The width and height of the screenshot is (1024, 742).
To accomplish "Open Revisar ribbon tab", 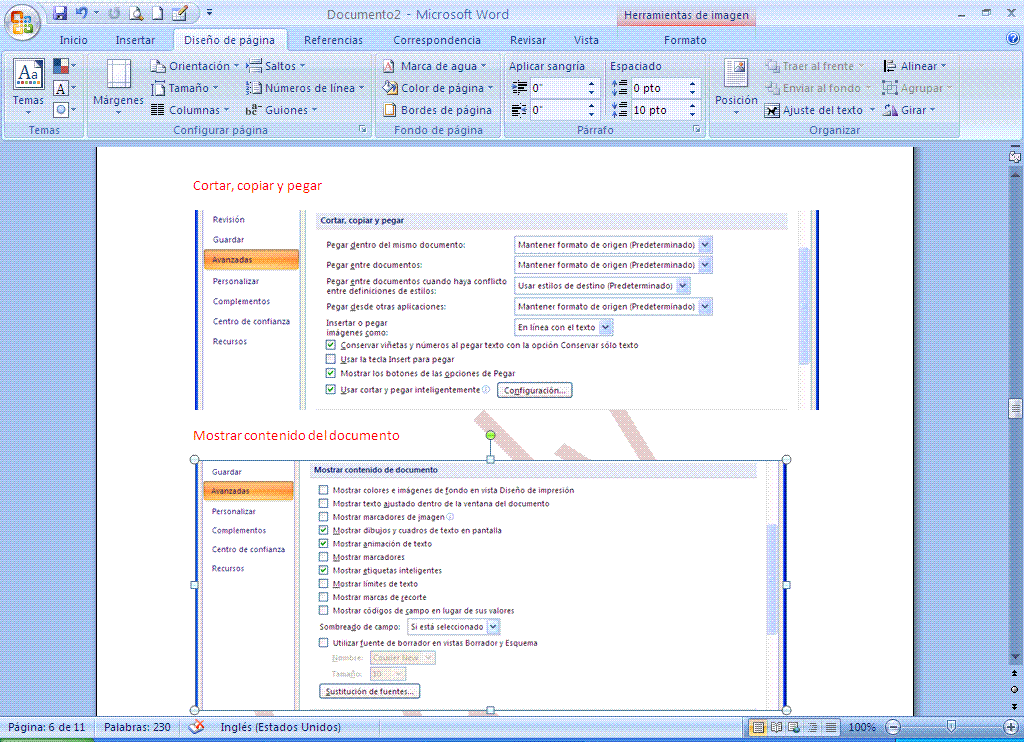I will tap(528, 40).
